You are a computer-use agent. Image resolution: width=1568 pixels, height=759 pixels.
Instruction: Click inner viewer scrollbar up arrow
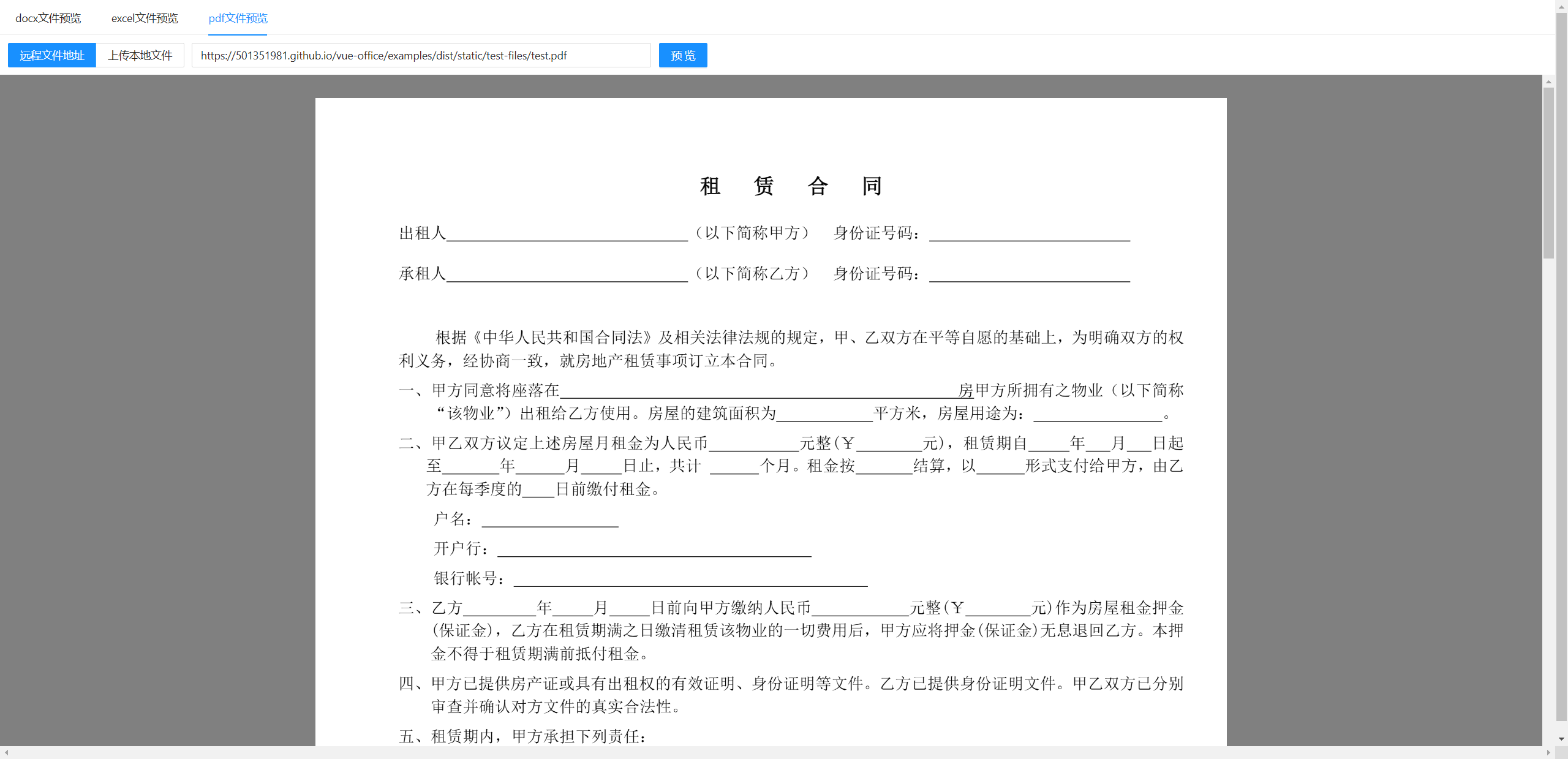coord(1548,81)
